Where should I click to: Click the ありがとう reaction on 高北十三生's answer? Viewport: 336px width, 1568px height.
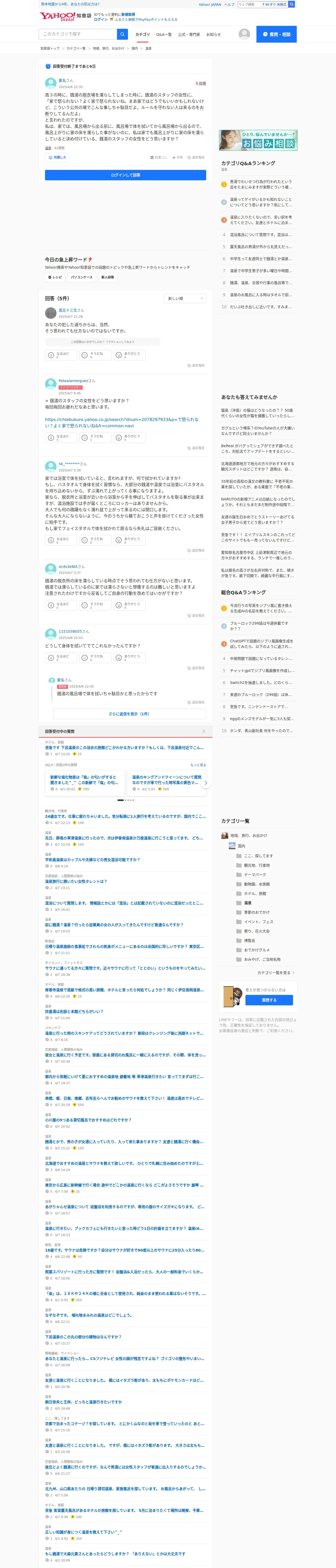click(x=129, y=355)
